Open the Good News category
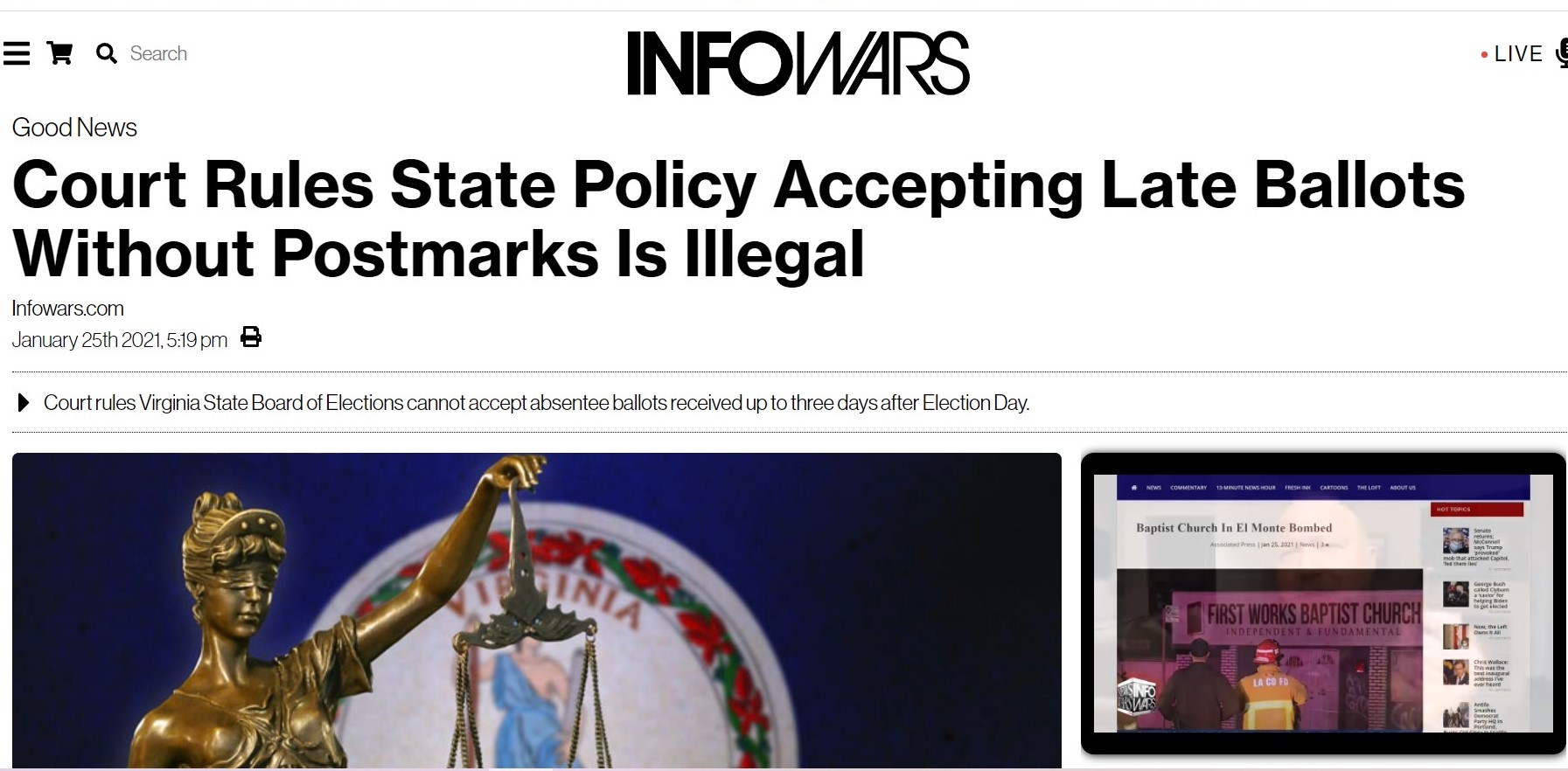 74,128
